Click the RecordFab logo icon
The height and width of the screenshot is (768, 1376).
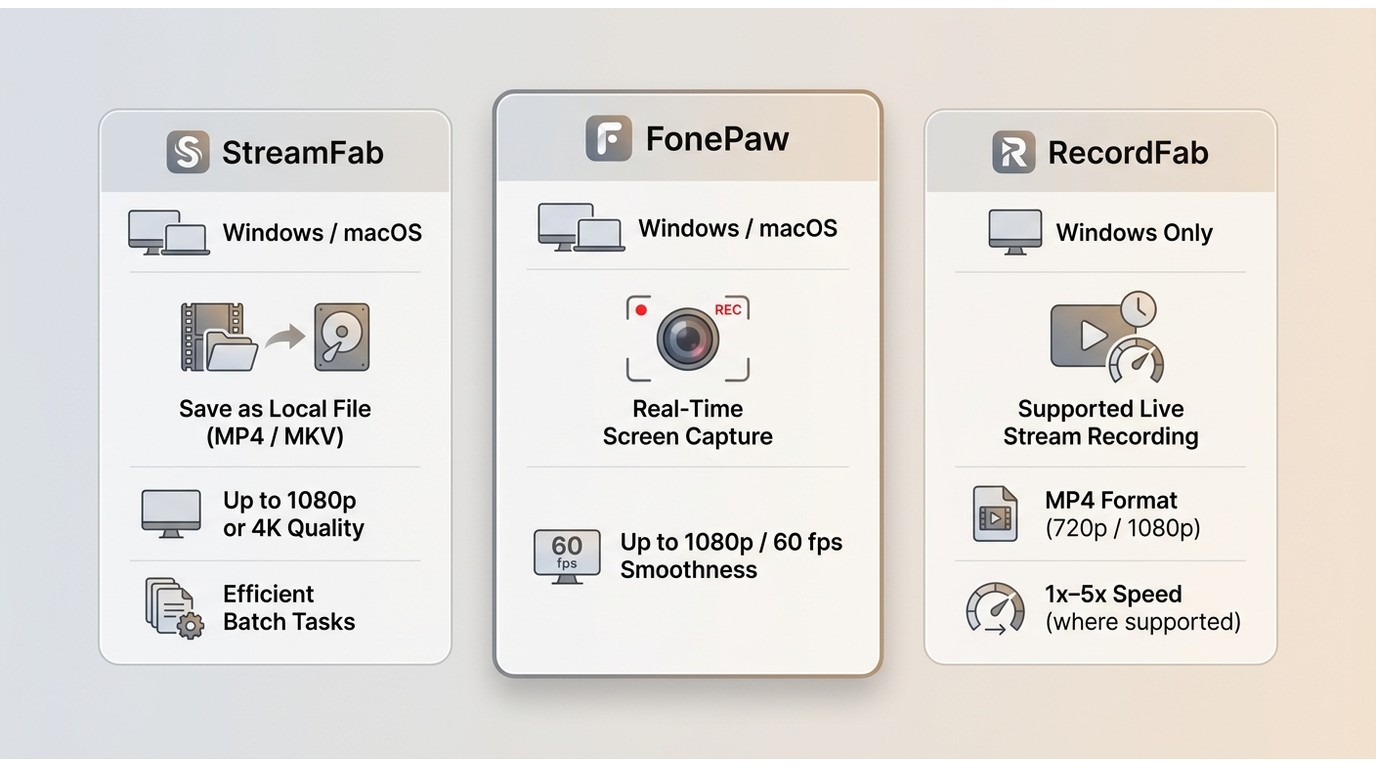pyautogui.click(x=1014, y=152)
